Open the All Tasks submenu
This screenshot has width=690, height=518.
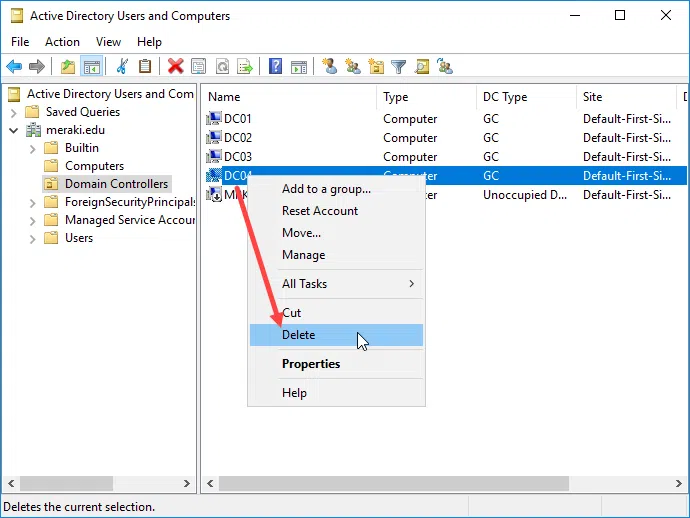point(336,284)
